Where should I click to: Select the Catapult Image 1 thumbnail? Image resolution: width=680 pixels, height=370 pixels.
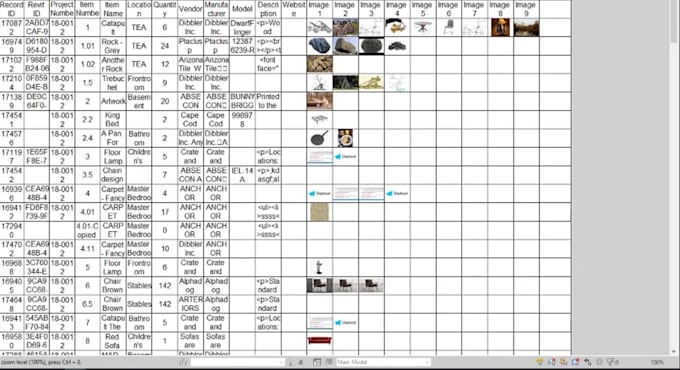[319, 27]
